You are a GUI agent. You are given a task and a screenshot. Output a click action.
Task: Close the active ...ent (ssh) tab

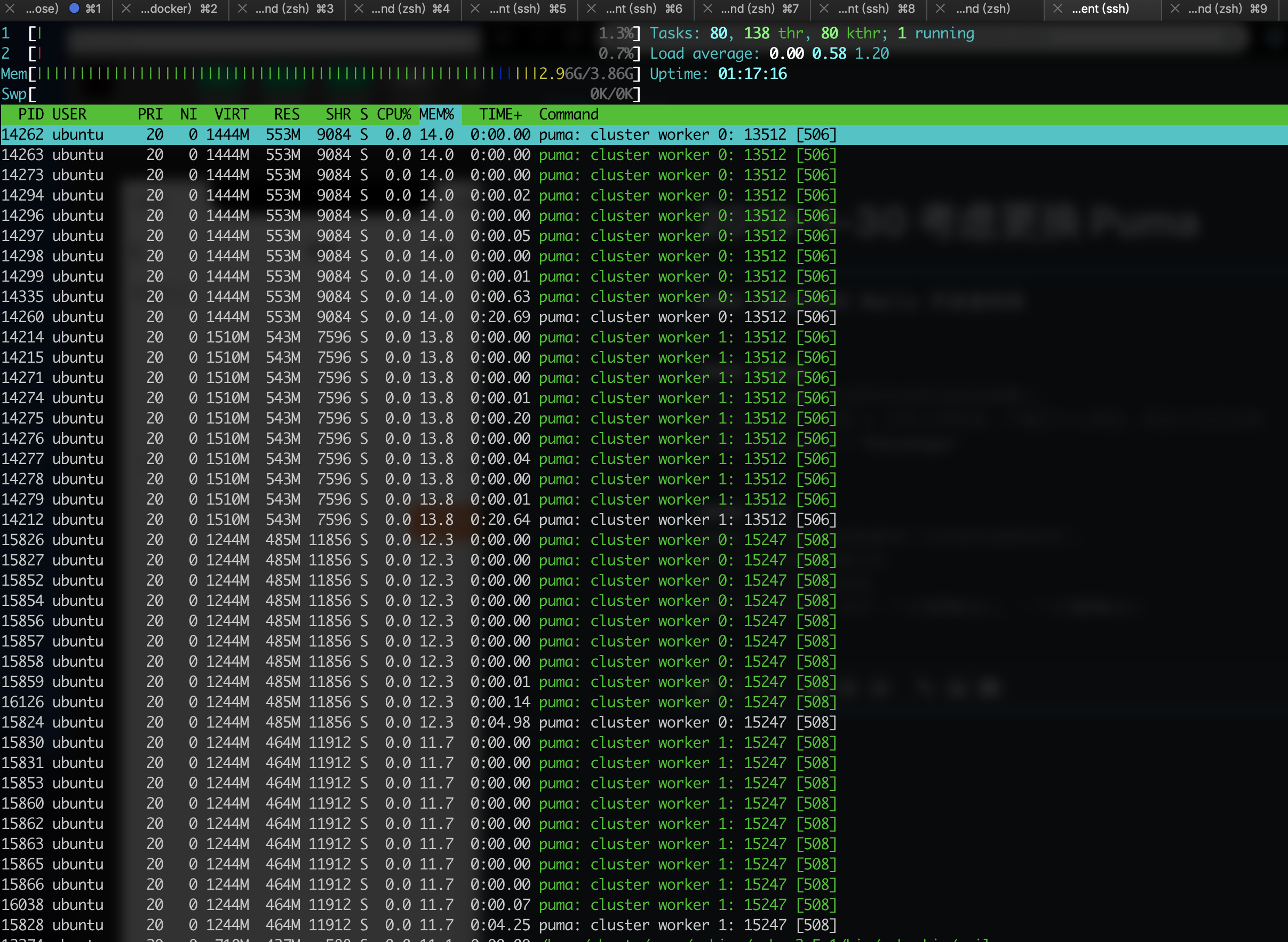1058,9
